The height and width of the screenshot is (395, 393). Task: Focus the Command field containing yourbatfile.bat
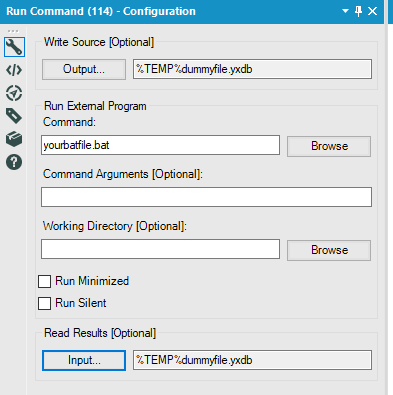point(160,145)
